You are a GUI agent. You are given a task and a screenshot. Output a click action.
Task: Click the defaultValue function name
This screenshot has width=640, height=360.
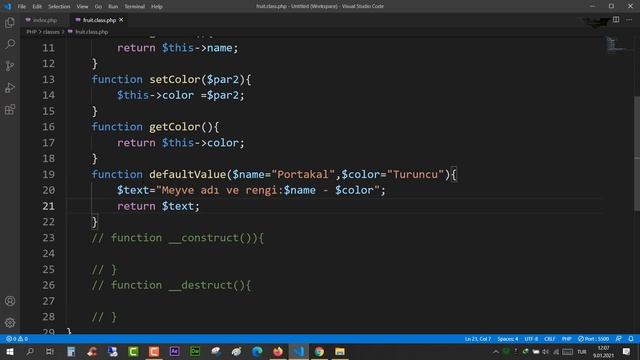pos(187,174)
